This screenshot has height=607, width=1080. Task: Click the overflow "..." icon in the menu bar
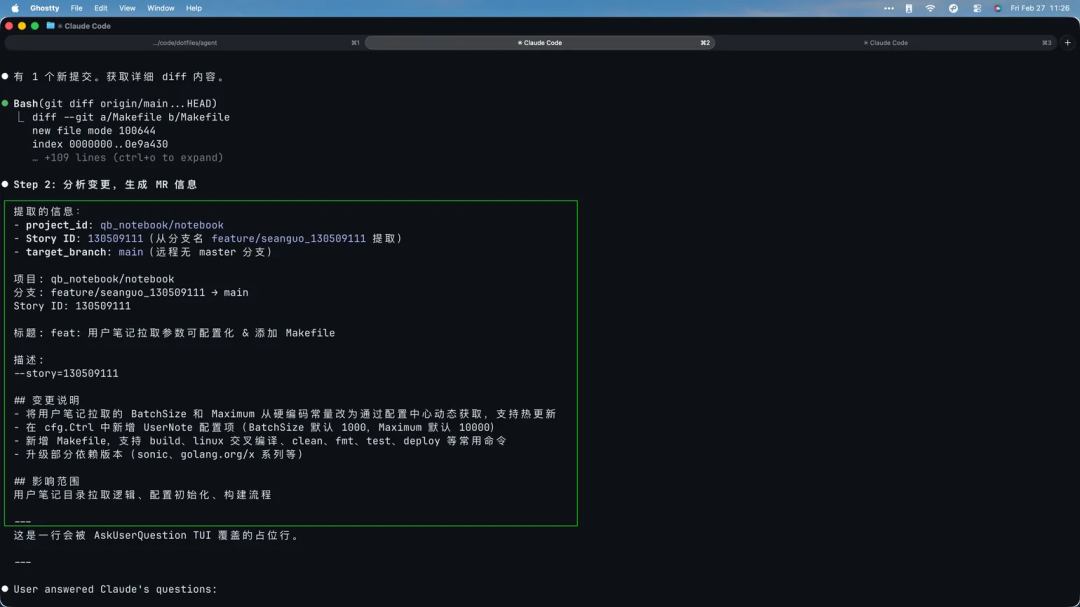point(889,8)
